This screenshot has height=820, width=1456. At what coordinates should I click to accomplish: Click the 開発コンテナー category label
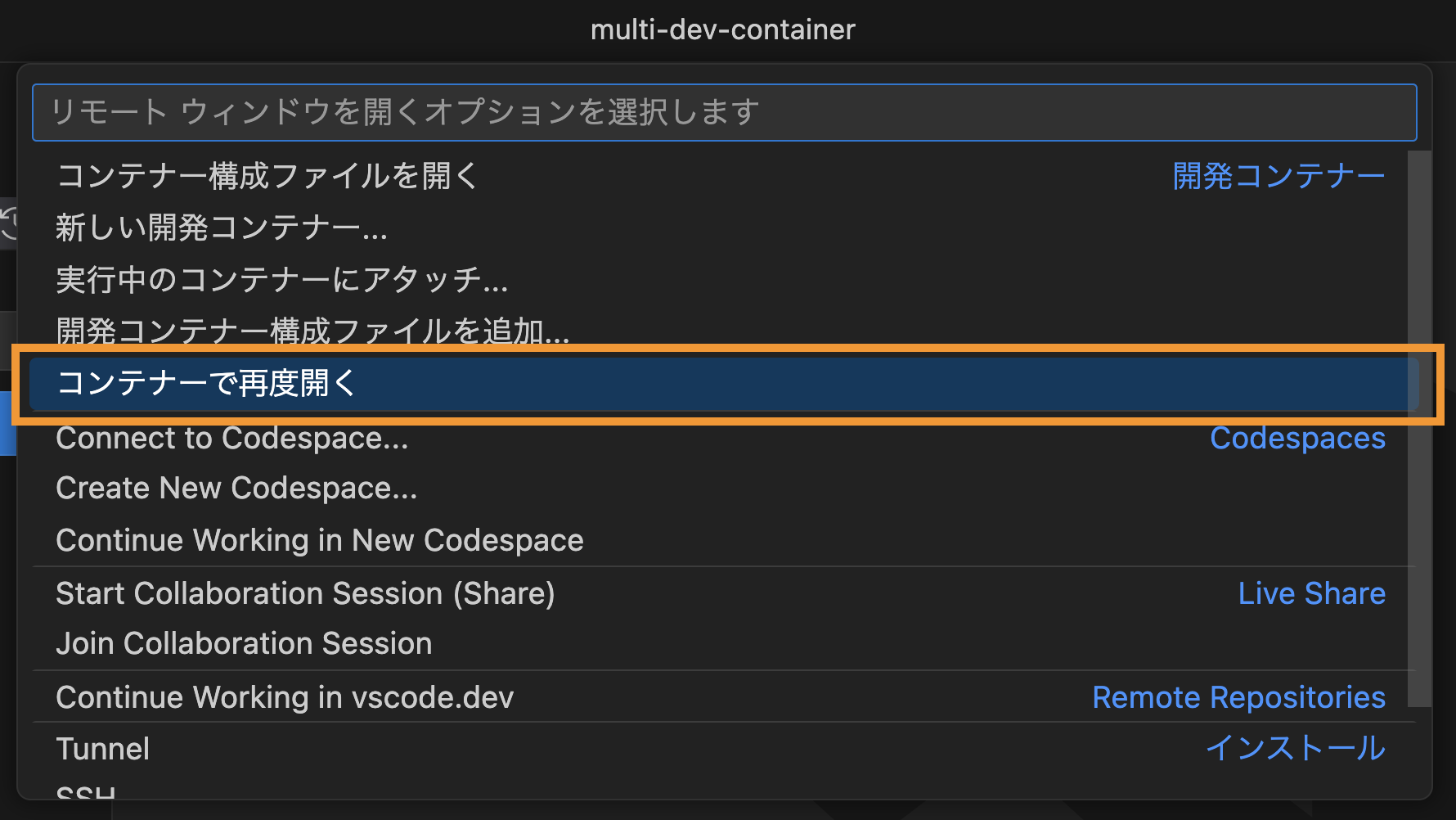pyautogui.click(x=1278, y=176)
